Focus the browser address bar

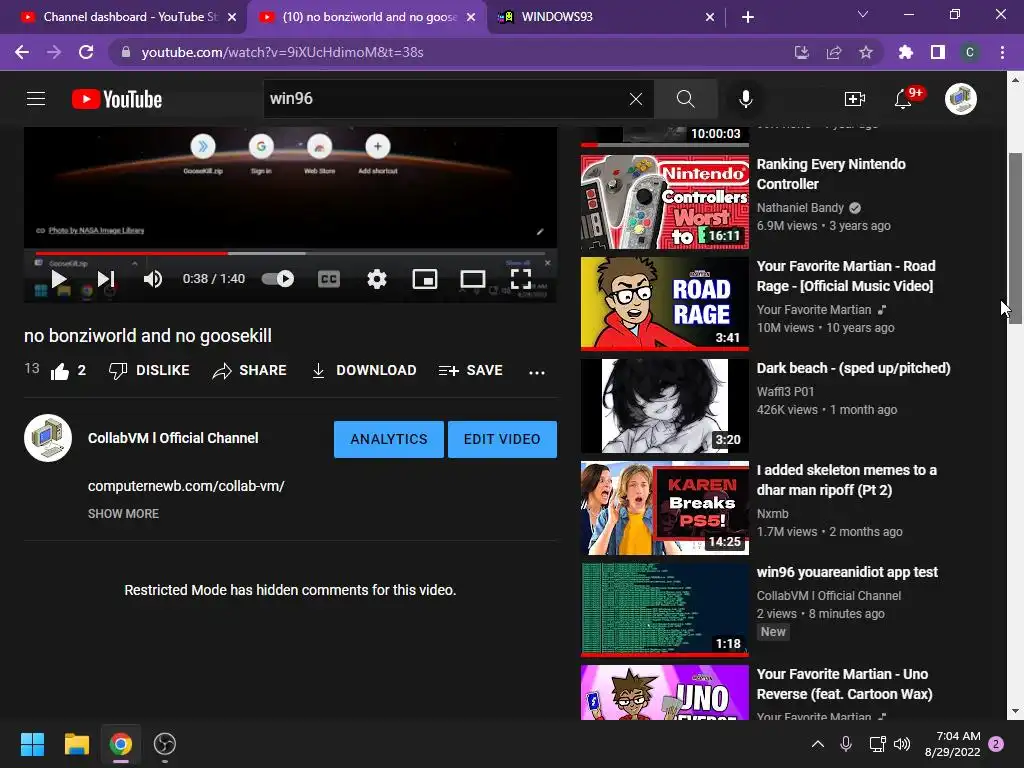[x=451, y=52]
